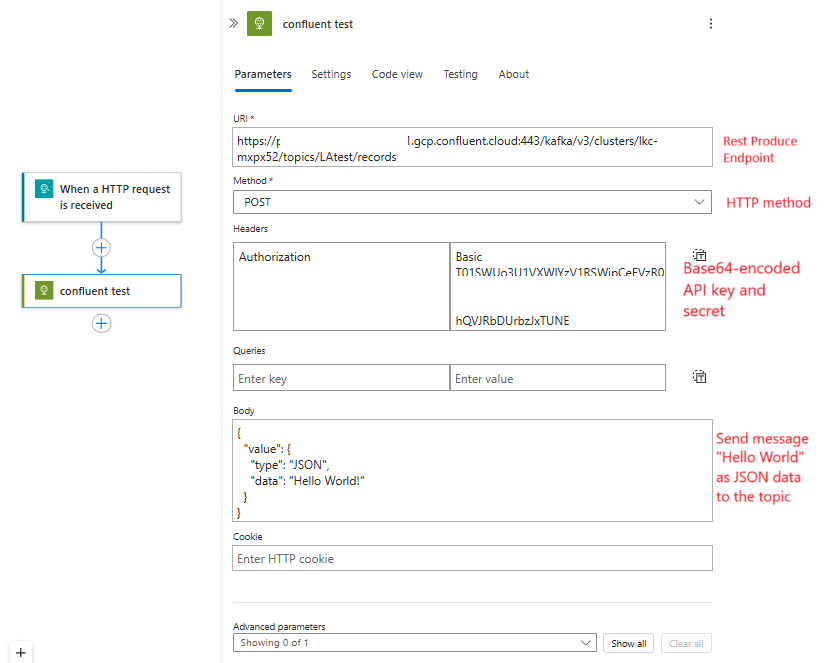Open the Parameters tab

point(263,74)
